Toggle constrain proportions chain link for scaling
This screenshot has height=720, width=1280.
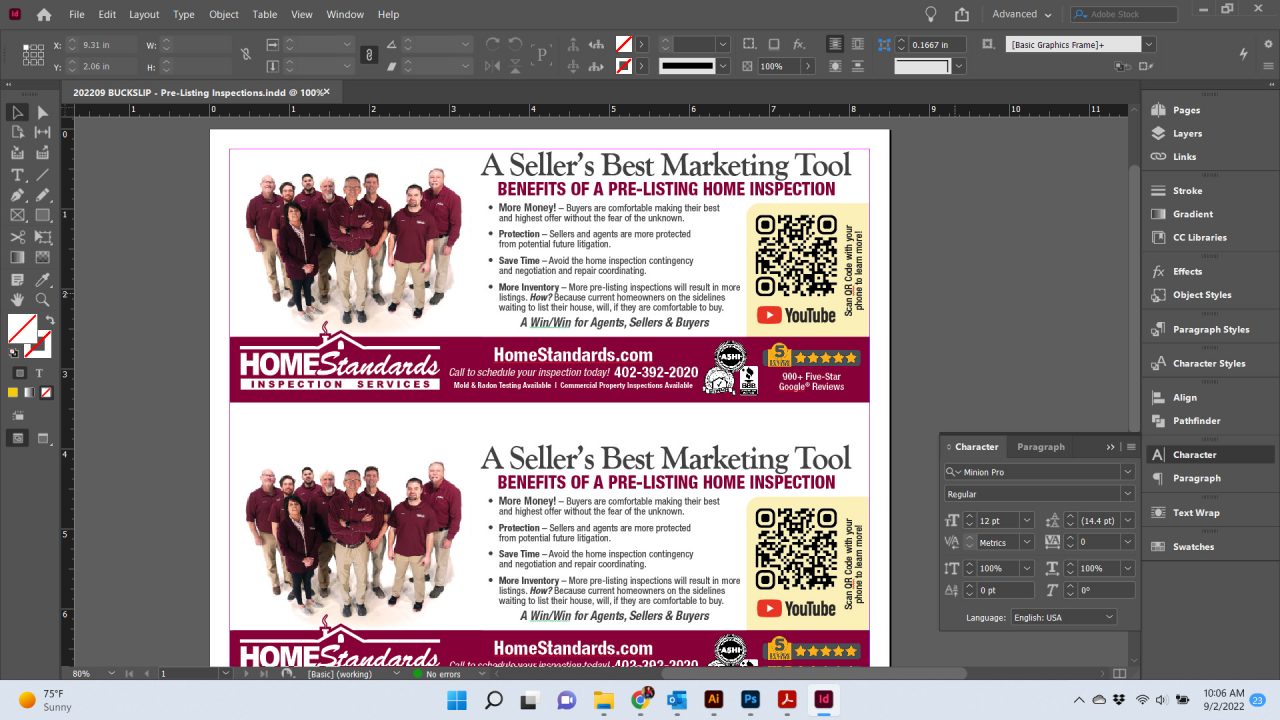[x=368, y=55]
